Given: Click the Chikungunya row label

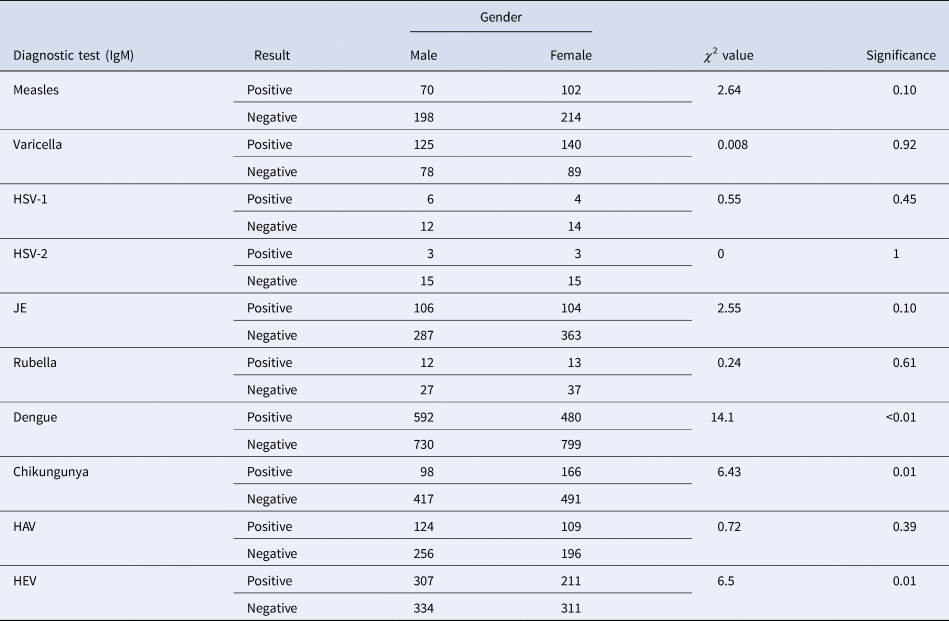Looking at the screenshot, I should 51,471.
